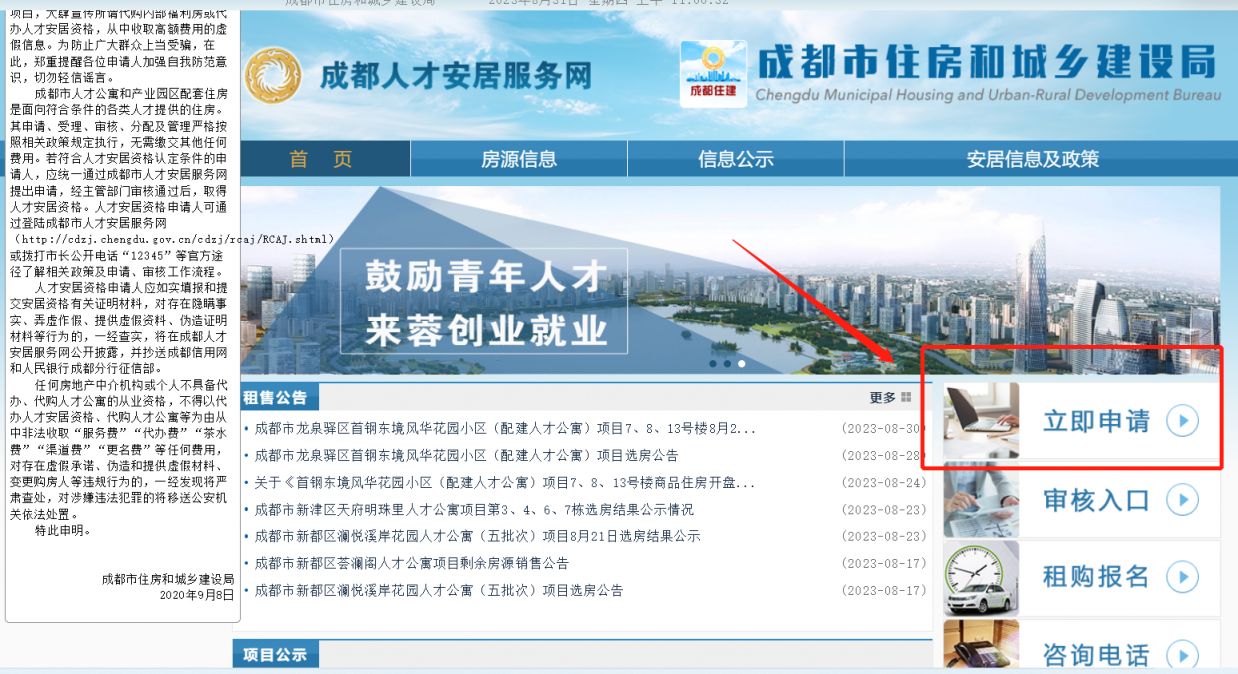Click the gold circular 成都人才安居服务网 emblem

click(x=272, y=76)
